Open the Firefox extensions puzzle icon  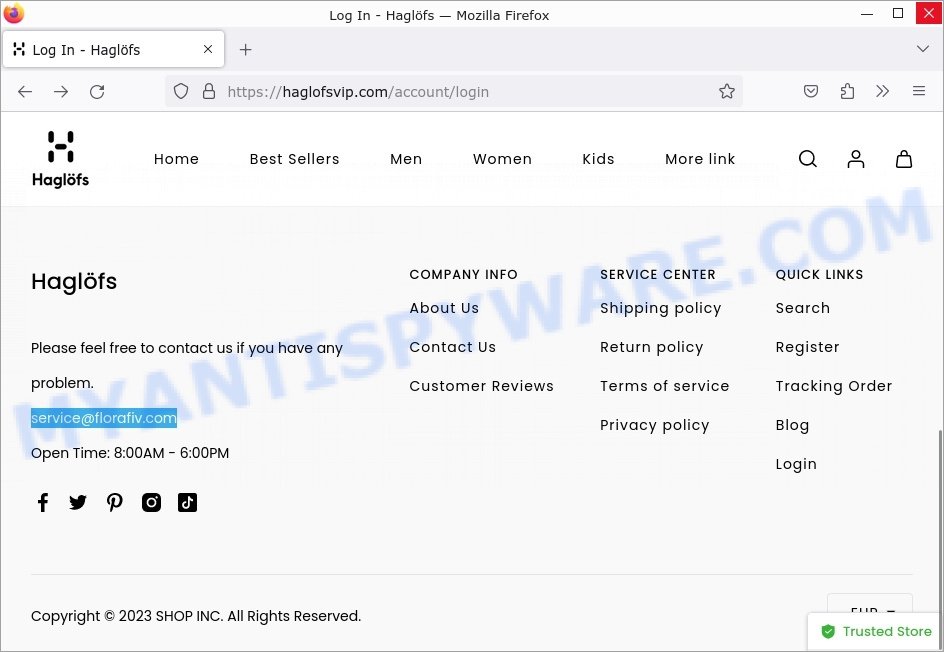coord(847,92)
